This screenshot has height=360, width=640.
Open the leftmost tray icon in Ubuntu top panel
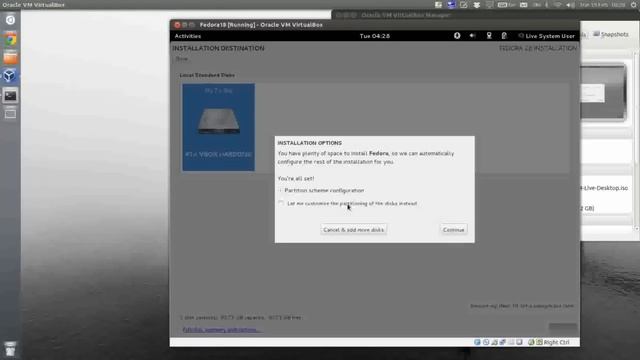(438, 5)
